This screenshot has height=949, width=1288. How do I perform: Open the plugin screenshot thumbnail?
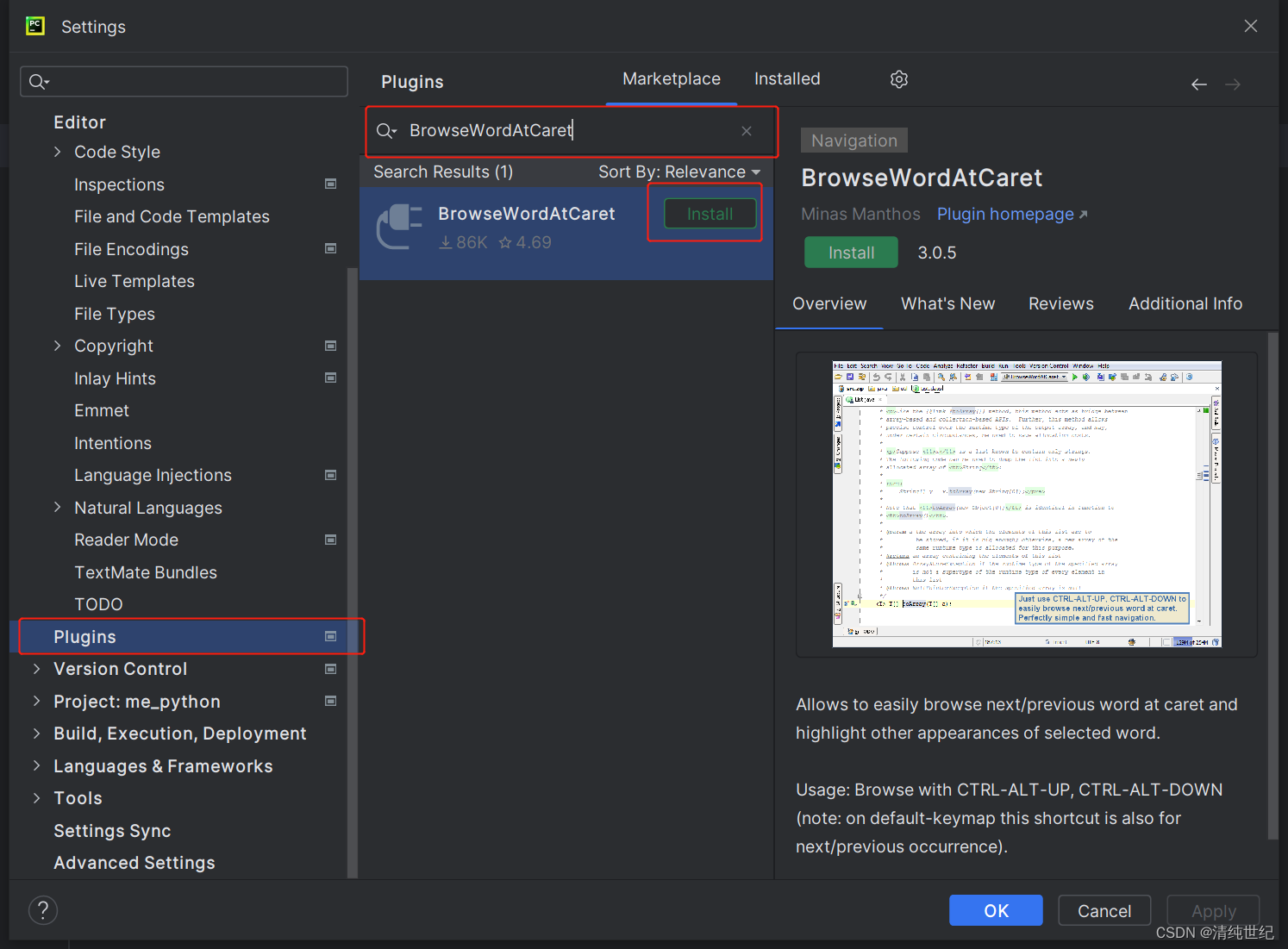click(x=1027, y=504)
